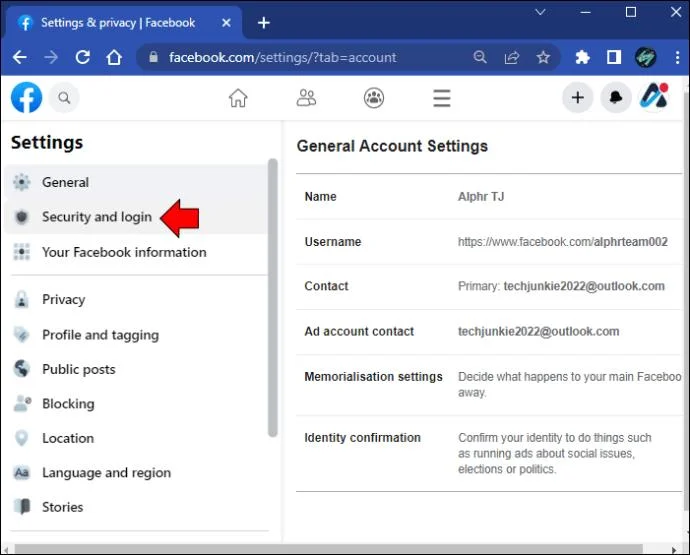Click the Settings heading
Screen dimensions: 690x555
(x=47, y=143)
